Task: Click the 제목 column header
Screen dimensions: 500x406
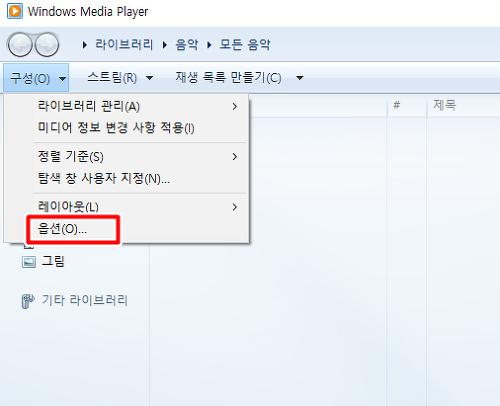Action: [464, 106]
